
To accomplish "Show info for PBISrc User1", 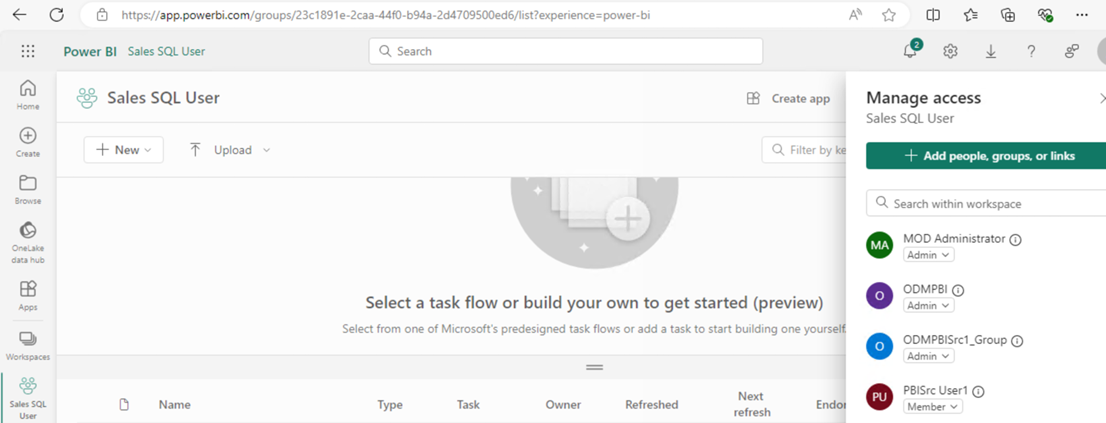I will (978, 391).
